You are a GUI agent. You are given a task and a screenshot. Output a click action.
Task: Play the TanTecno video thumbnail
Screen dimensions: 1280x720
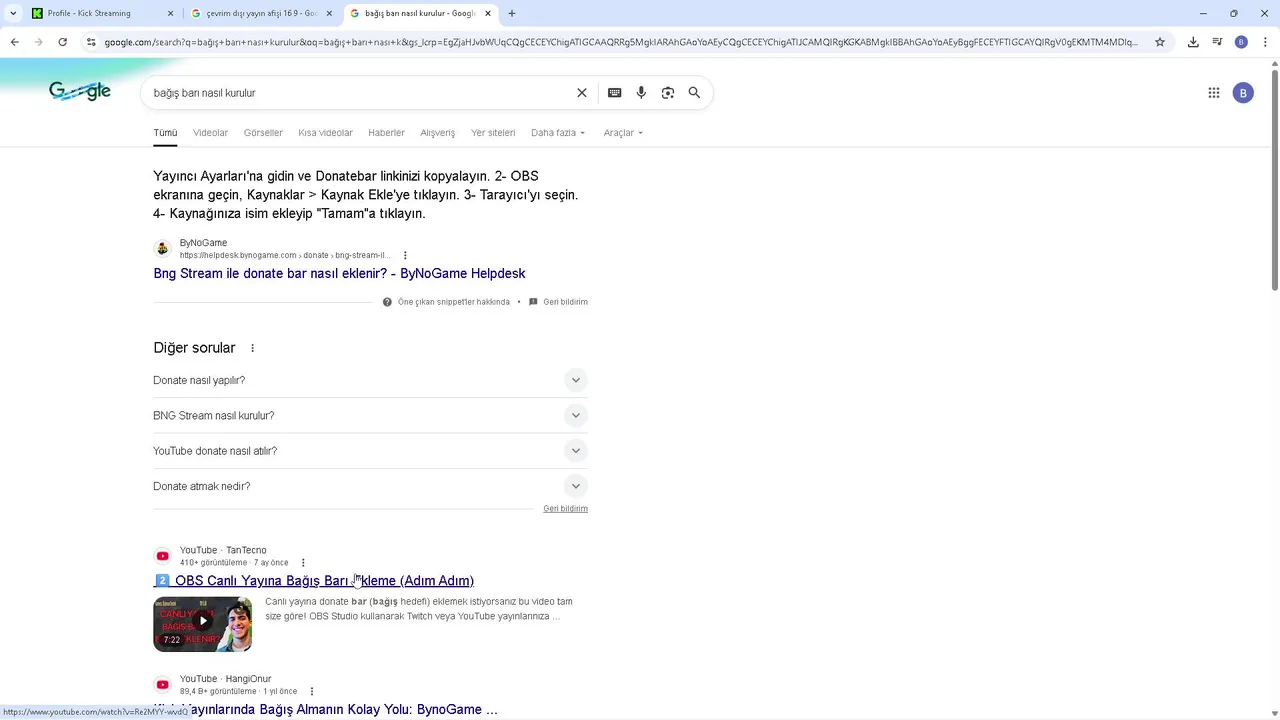pyautogui.click(x=202, y=624)
